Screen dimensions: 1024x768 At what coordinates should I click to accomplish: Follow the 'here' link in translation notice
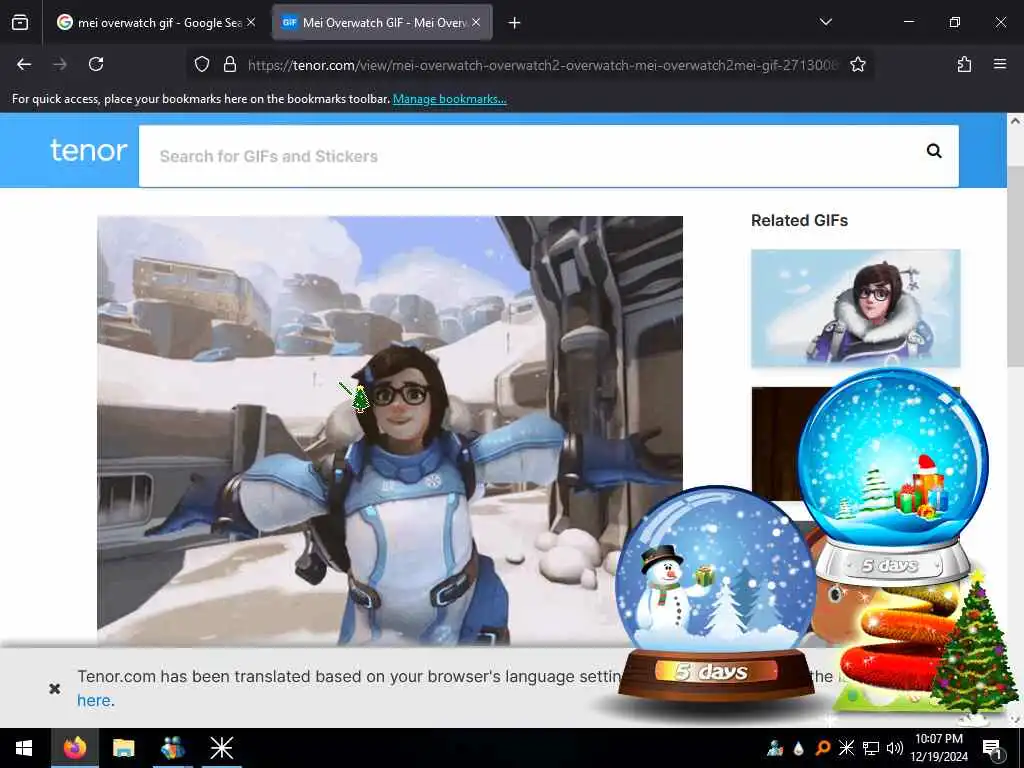[94, 701]
